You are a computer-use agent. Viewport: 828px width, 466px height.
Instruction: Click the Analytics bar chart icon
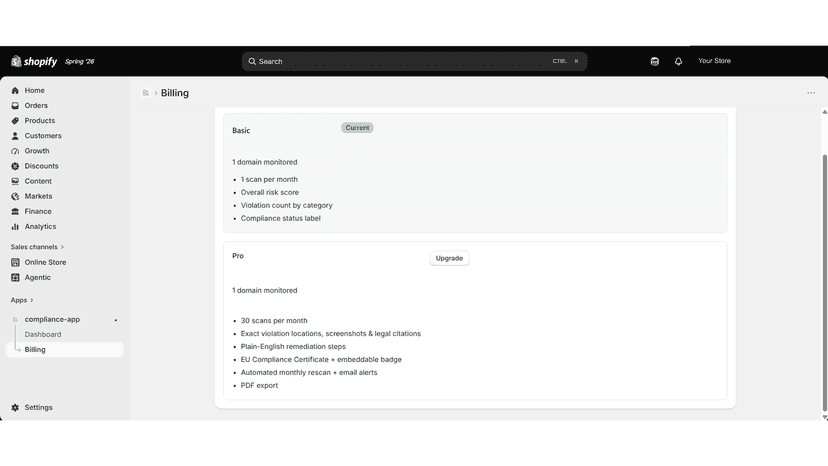pyautogui.click(x=15, y=227)
